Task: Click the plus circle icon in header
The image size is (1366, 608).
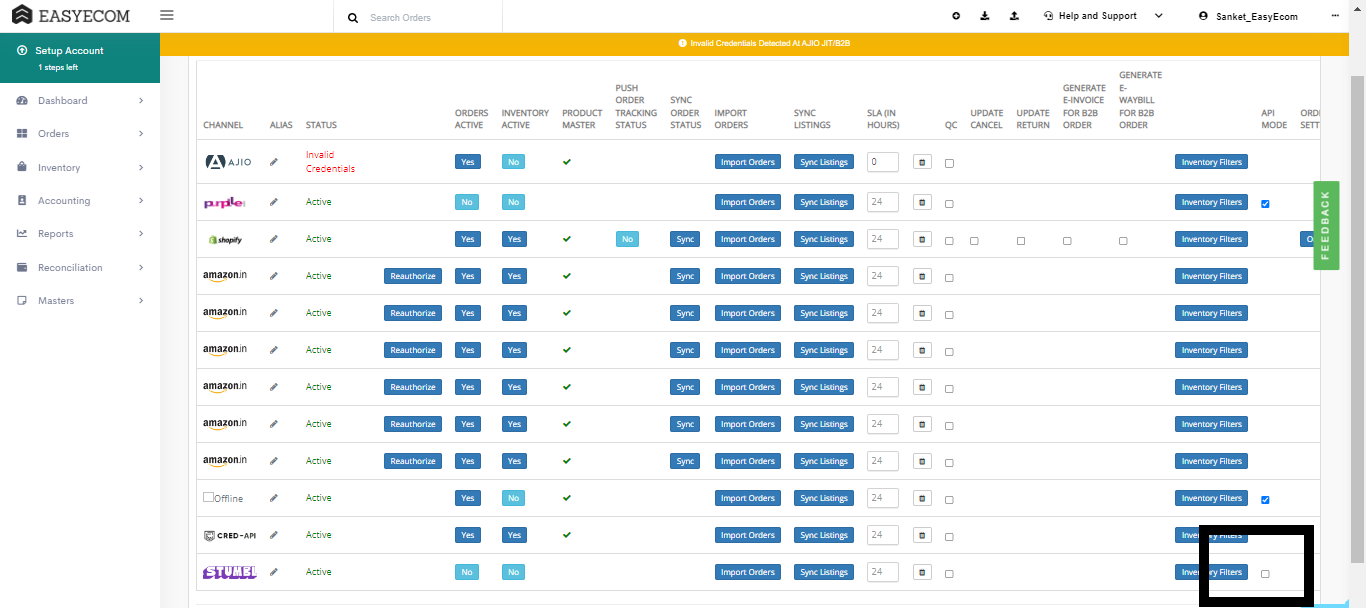Action: coord(956,16)
